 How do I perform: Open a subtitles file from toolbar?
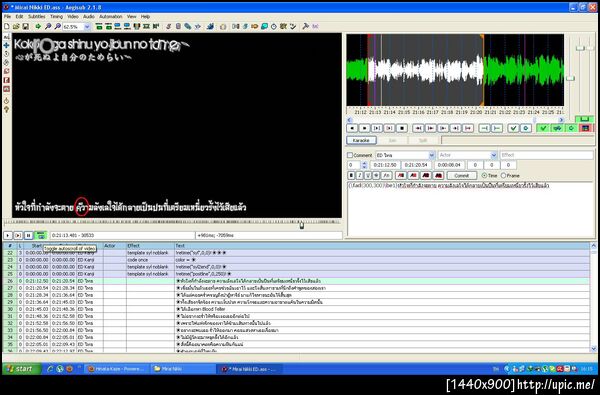pyautogui.click(x=16, y=26)
